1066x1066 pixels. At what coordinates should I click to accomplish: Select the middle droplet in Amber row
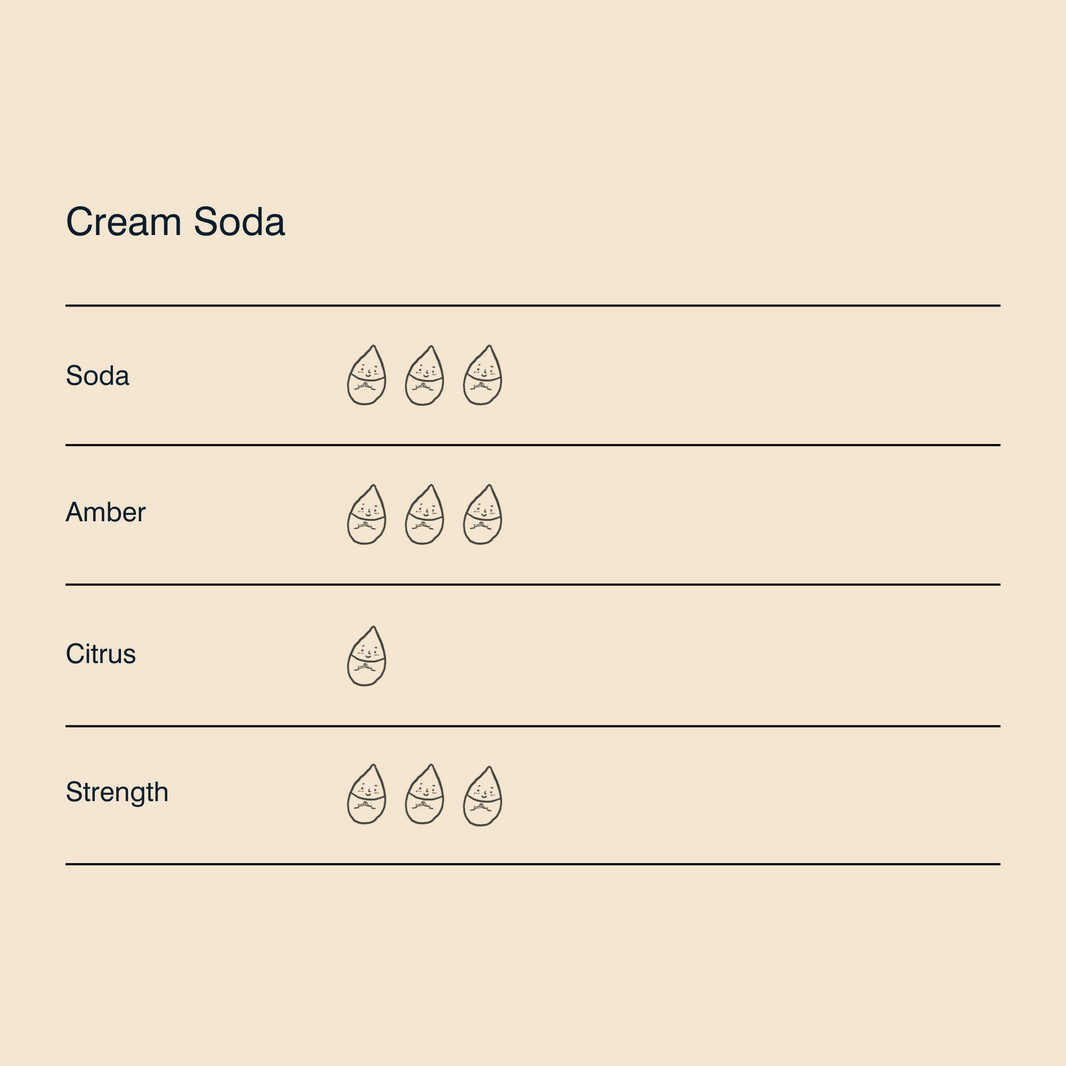[x=424, y=515]
